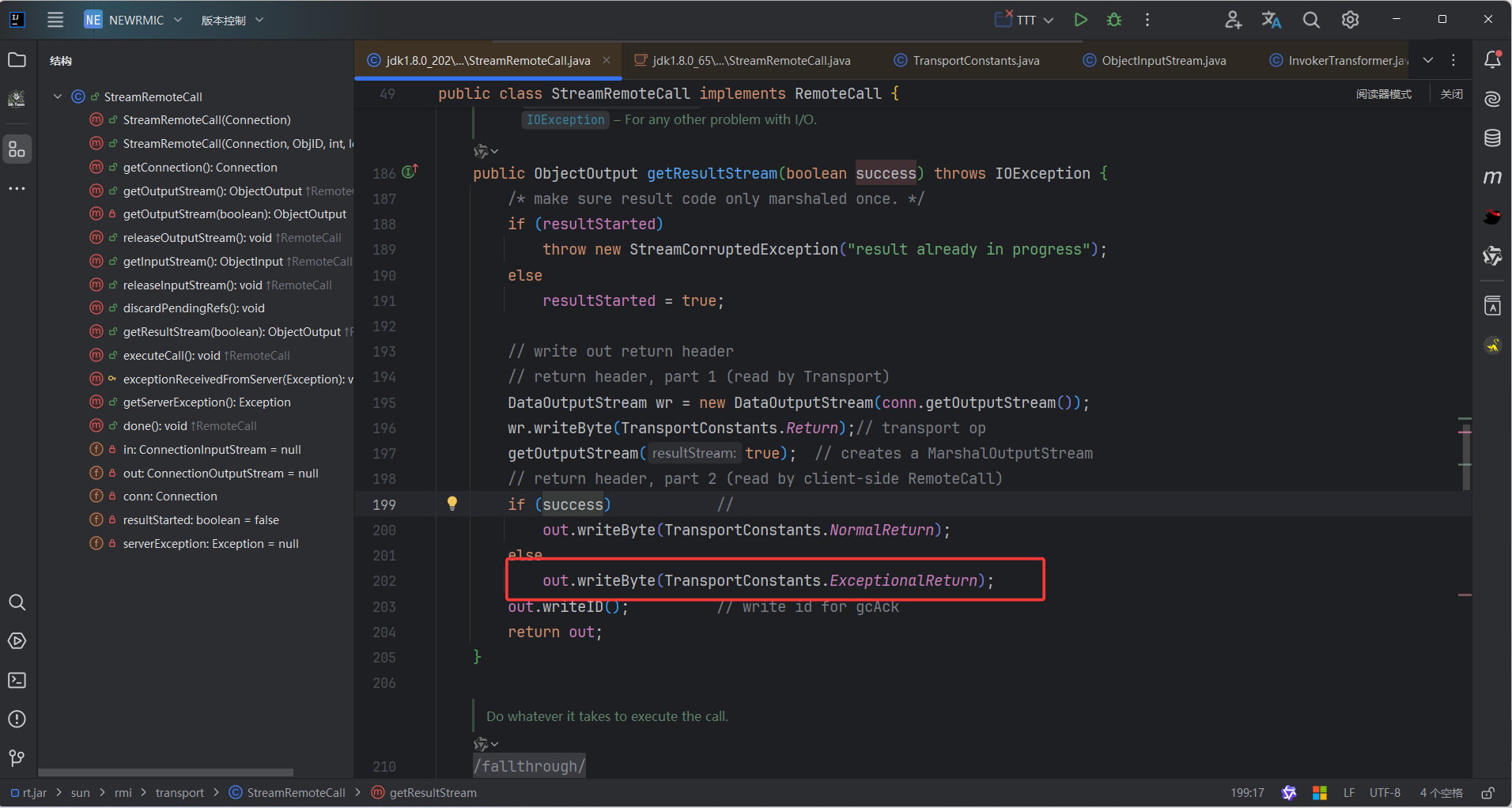Open the Database tool window
This screenshot has height=808, width=1512.
coord(1492,138)
